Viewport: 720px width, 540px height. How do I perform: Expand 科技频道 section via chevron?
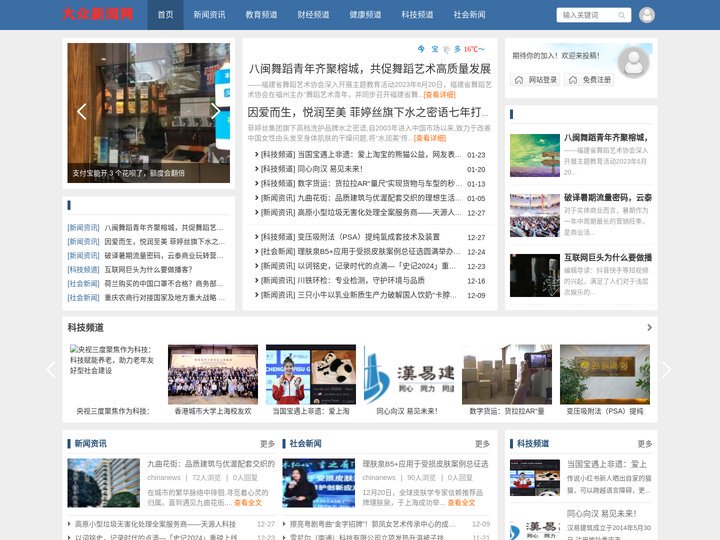(649, 327)
